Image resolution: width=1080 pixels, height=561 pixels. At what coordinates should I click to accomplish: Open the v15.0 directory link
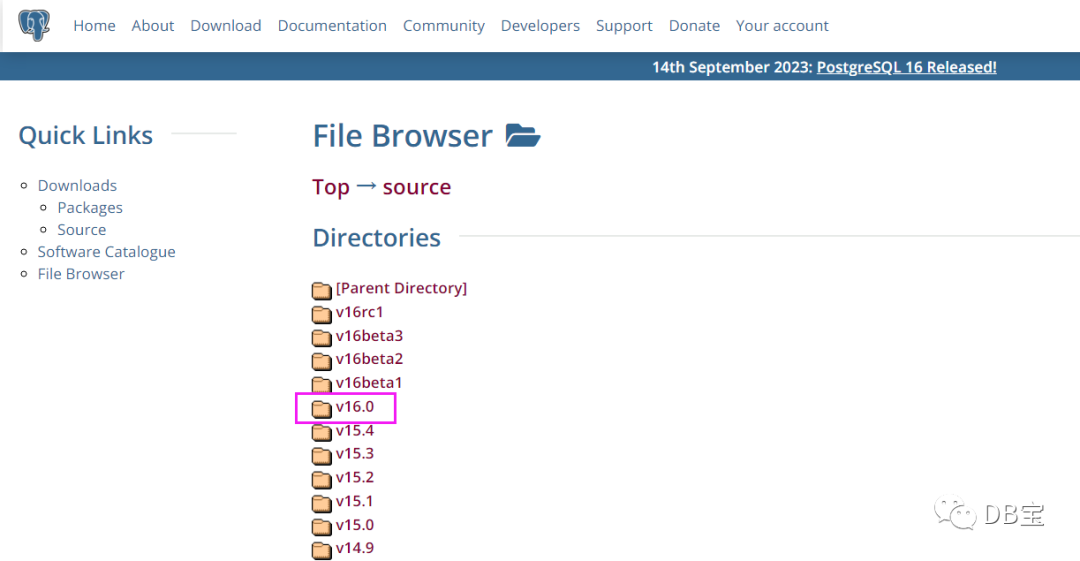(x=355, y=524)
